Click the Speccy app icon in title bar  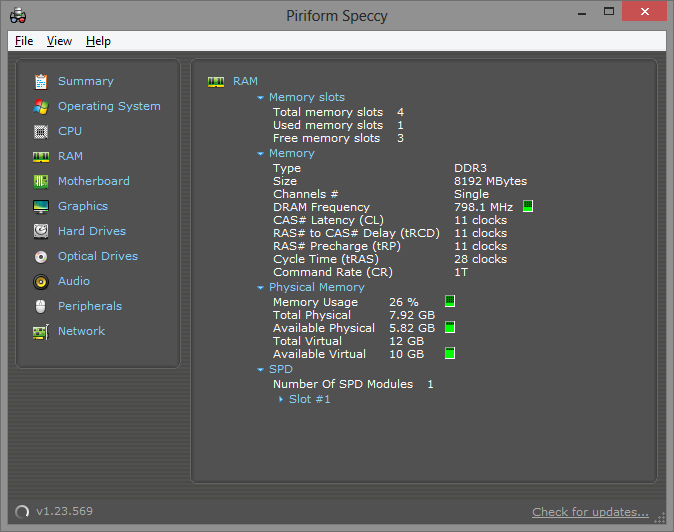pyautogui.click(x=18, y=16)
